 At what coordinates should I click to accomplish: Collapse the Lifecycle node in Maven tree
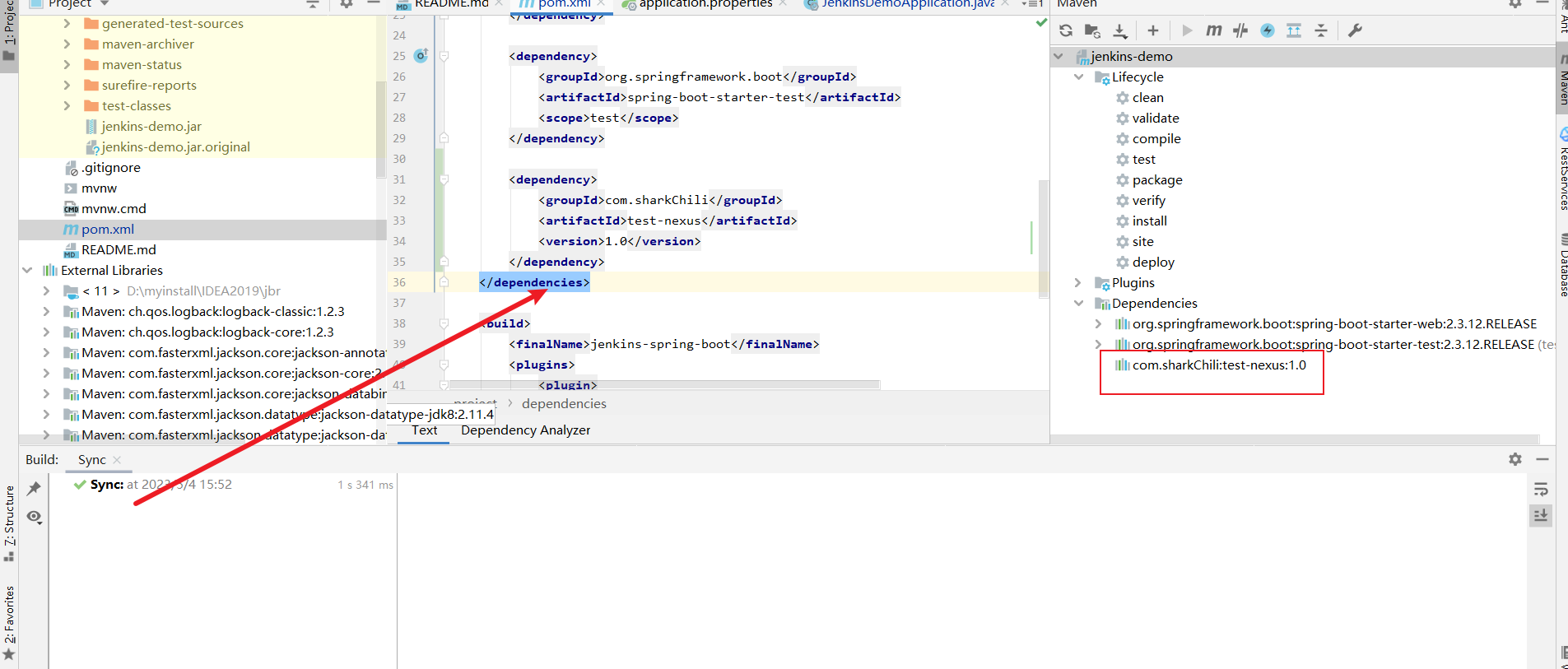[1078, 77]
